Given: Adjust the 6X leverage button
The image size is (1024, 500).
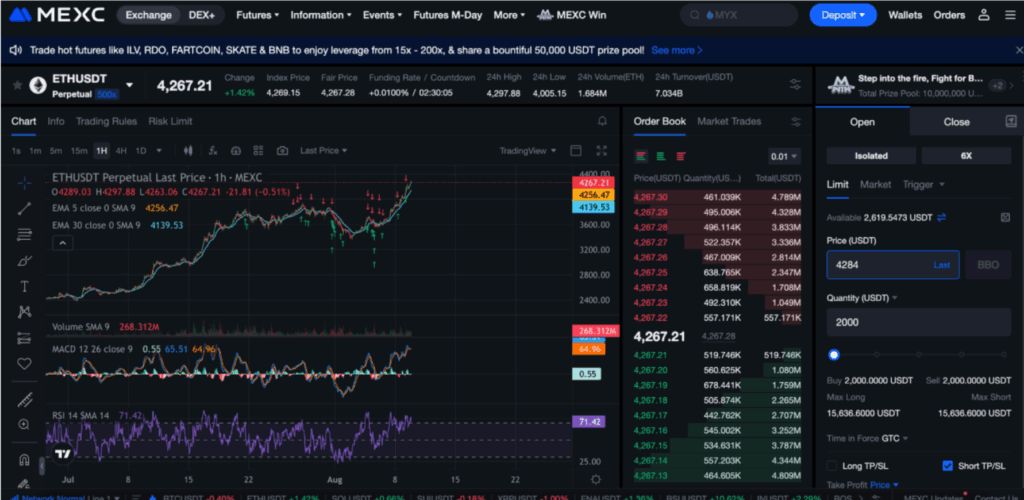Looking at the screenshot, I should [966, 156].
